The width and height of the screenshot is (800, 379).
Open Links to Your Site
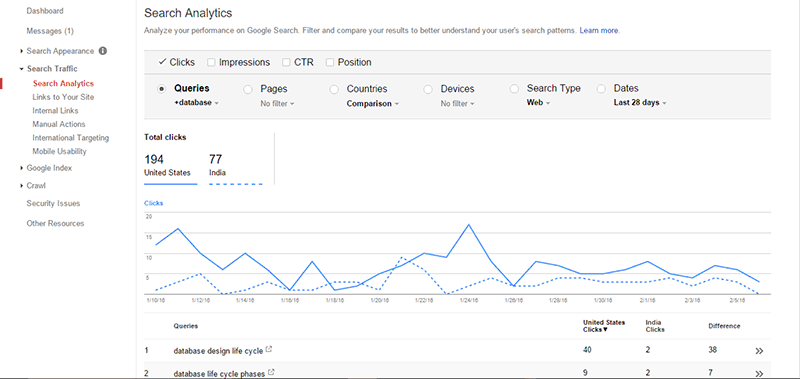(63, 97)
